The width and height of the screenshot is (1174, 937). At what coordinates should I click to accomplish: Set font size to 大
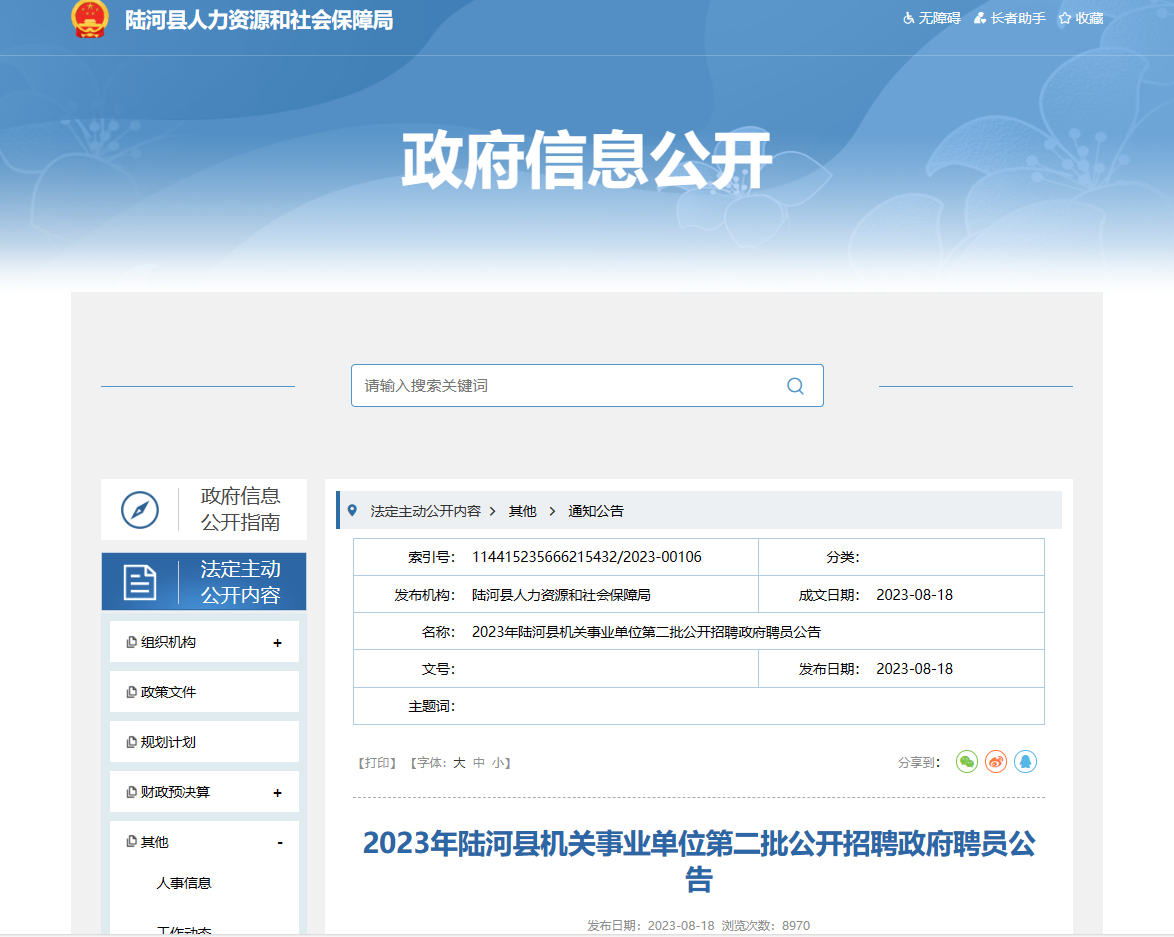tap(459, 763)
